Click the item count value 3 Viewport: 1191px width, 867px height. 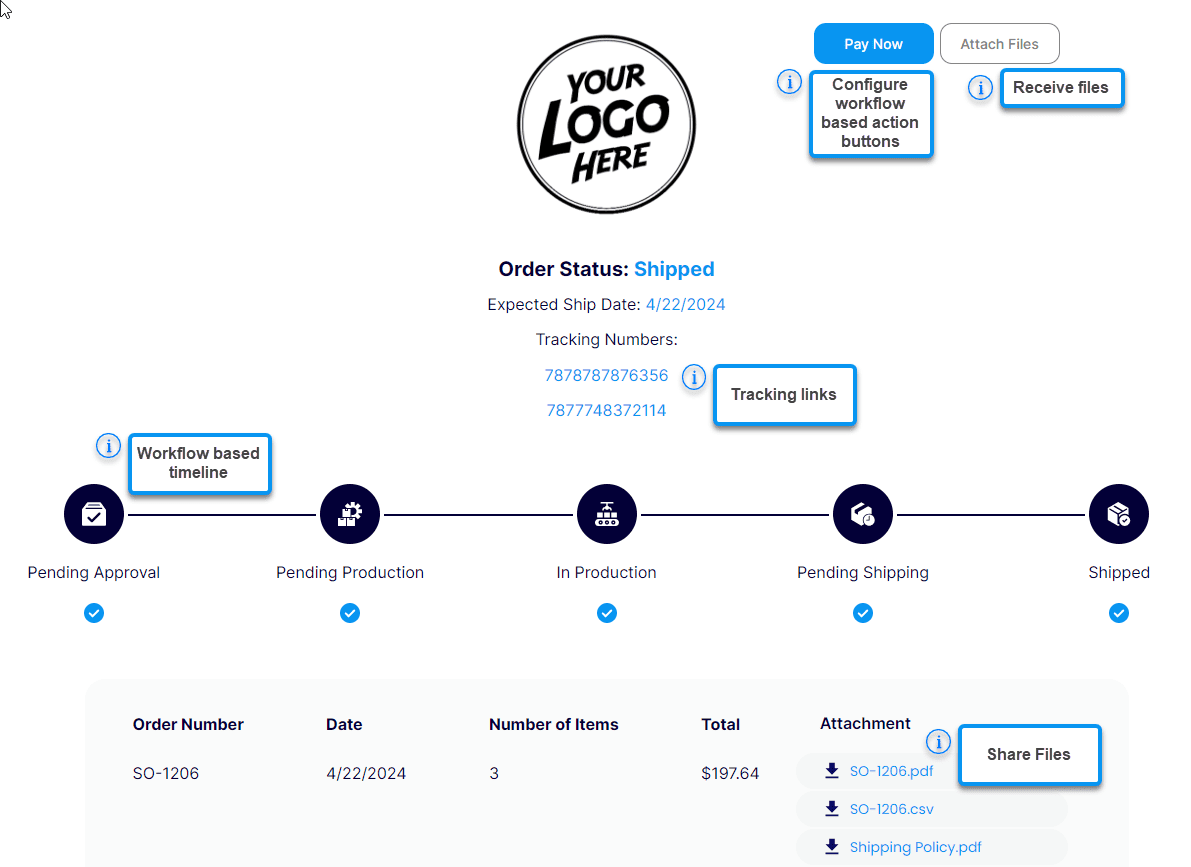click(x=494, y=774)
